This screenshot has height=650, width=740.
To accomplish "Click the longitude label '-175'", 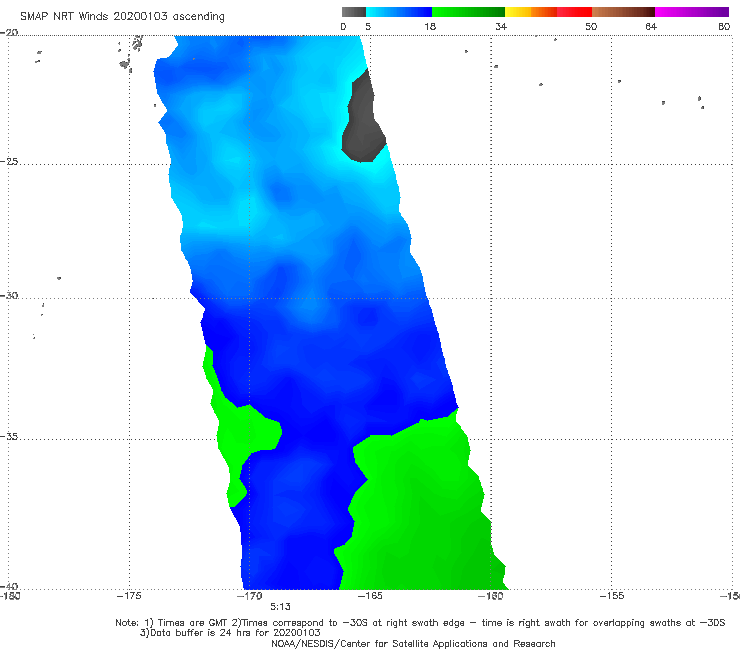I will coord(129,596).
